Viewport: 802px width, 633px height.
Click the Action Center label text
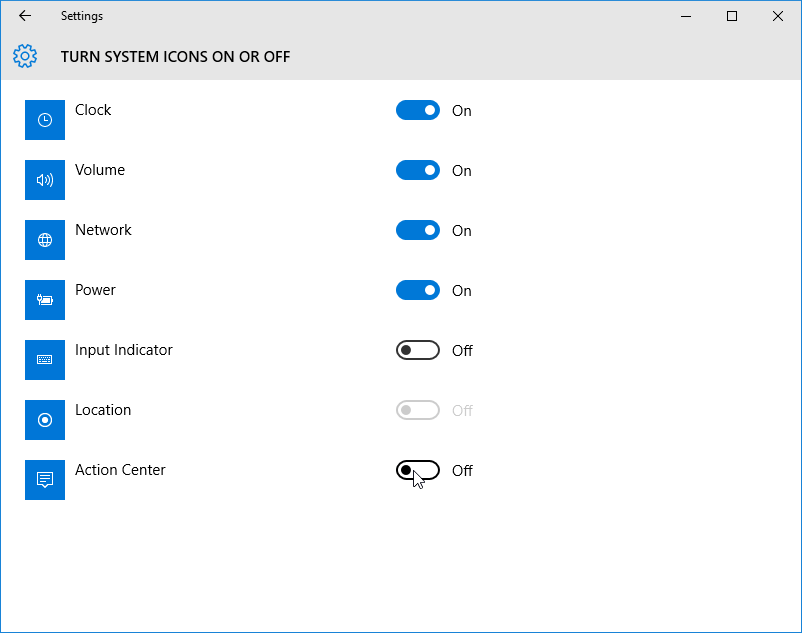(120, 470)
